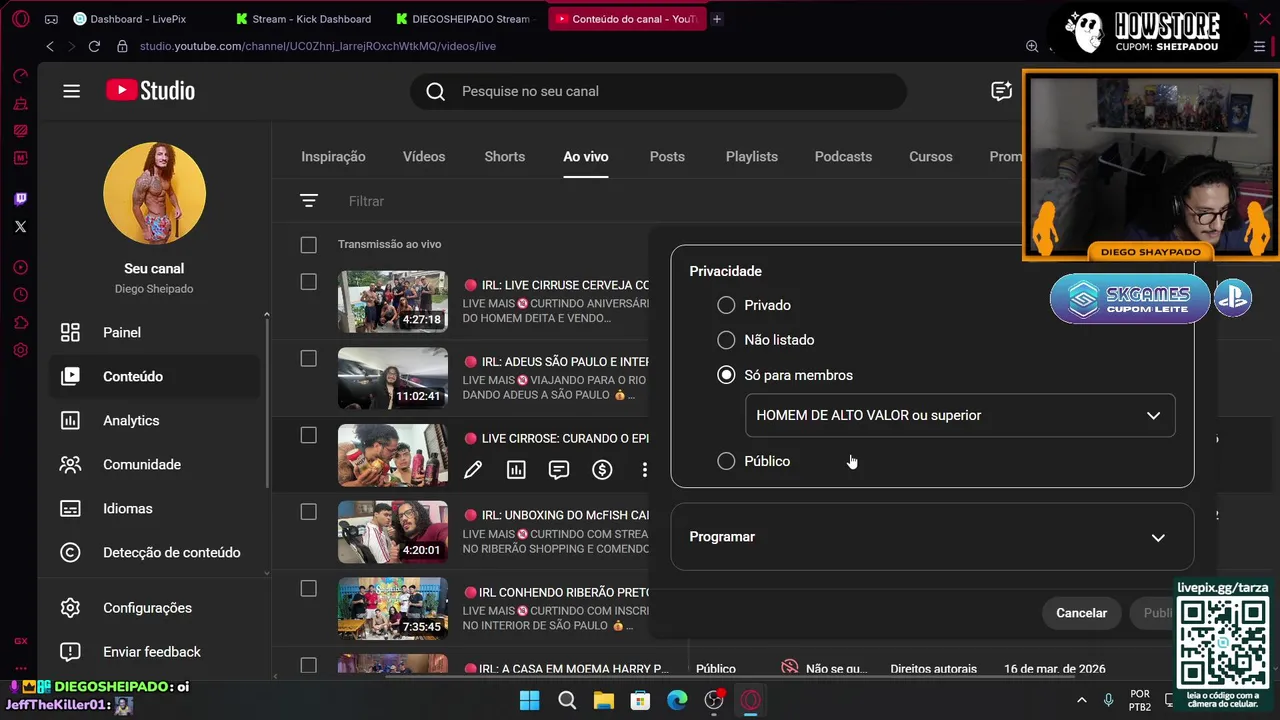
Task: Check the LIVE CIRRUSE CERVEJA video checkbox
Action: (309, 282)
